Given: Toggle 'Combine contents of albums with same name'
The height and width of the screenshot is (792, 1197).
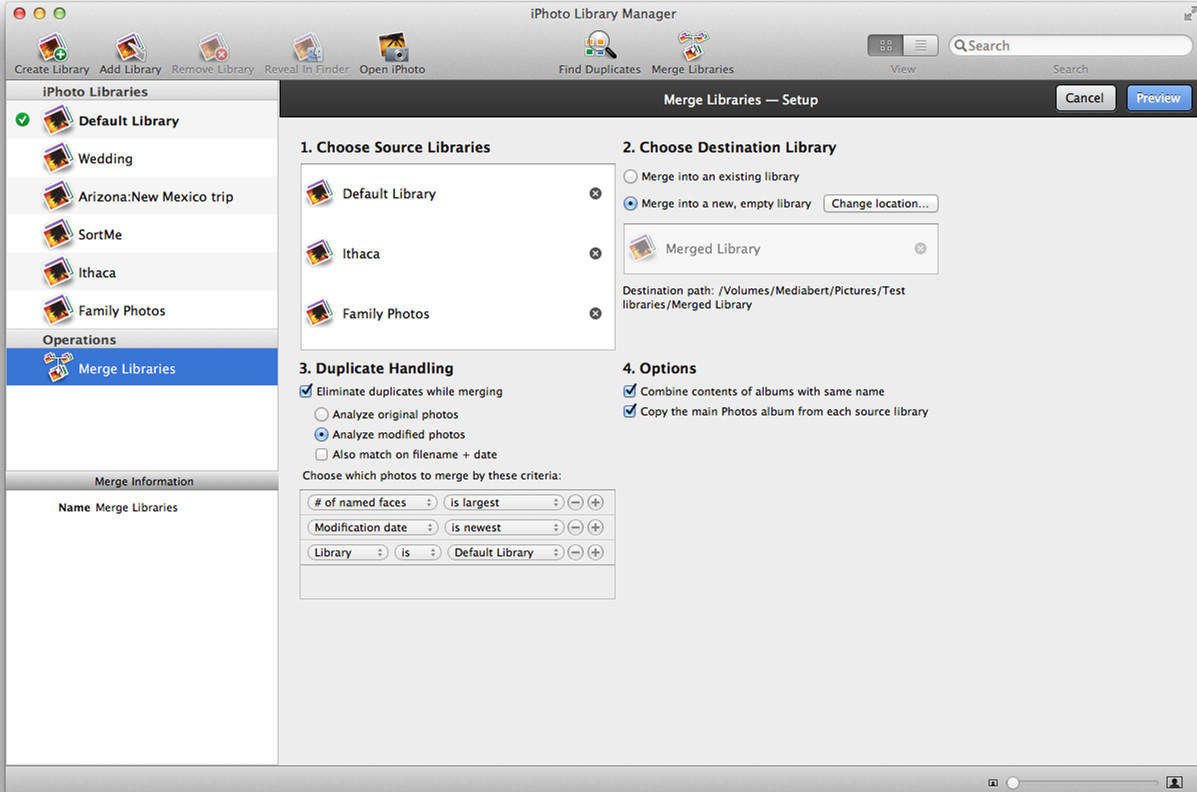Looking at the screenshot, I should click(x=630, y=391).
